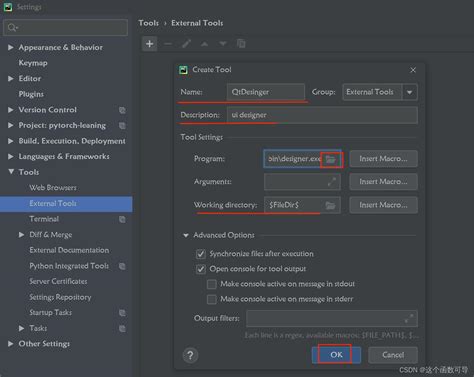Click the copy tool icon in toolbar
Image resolution: width=474 pixels, height=377 pixels.
(x=241, y=44)
